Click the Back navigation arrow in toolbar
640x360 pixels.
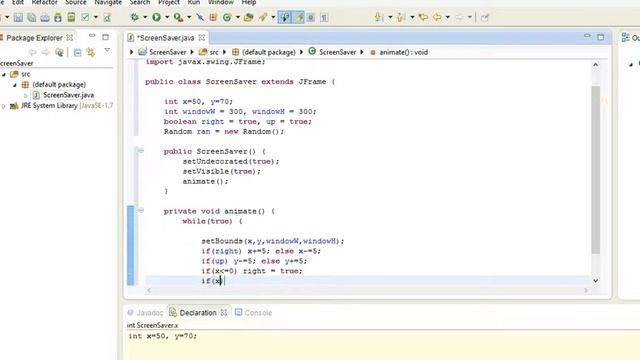437,17
